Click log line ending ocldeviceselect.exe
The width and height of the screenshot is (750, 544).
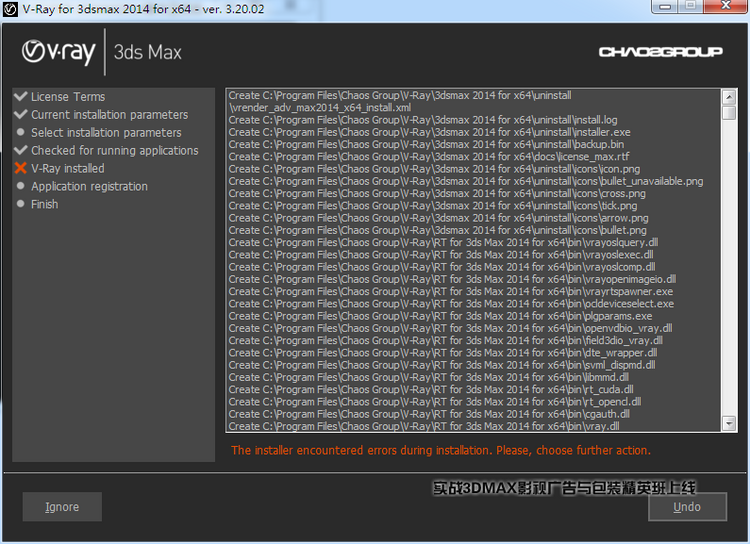pyautogui.click(x=451, y=304)
